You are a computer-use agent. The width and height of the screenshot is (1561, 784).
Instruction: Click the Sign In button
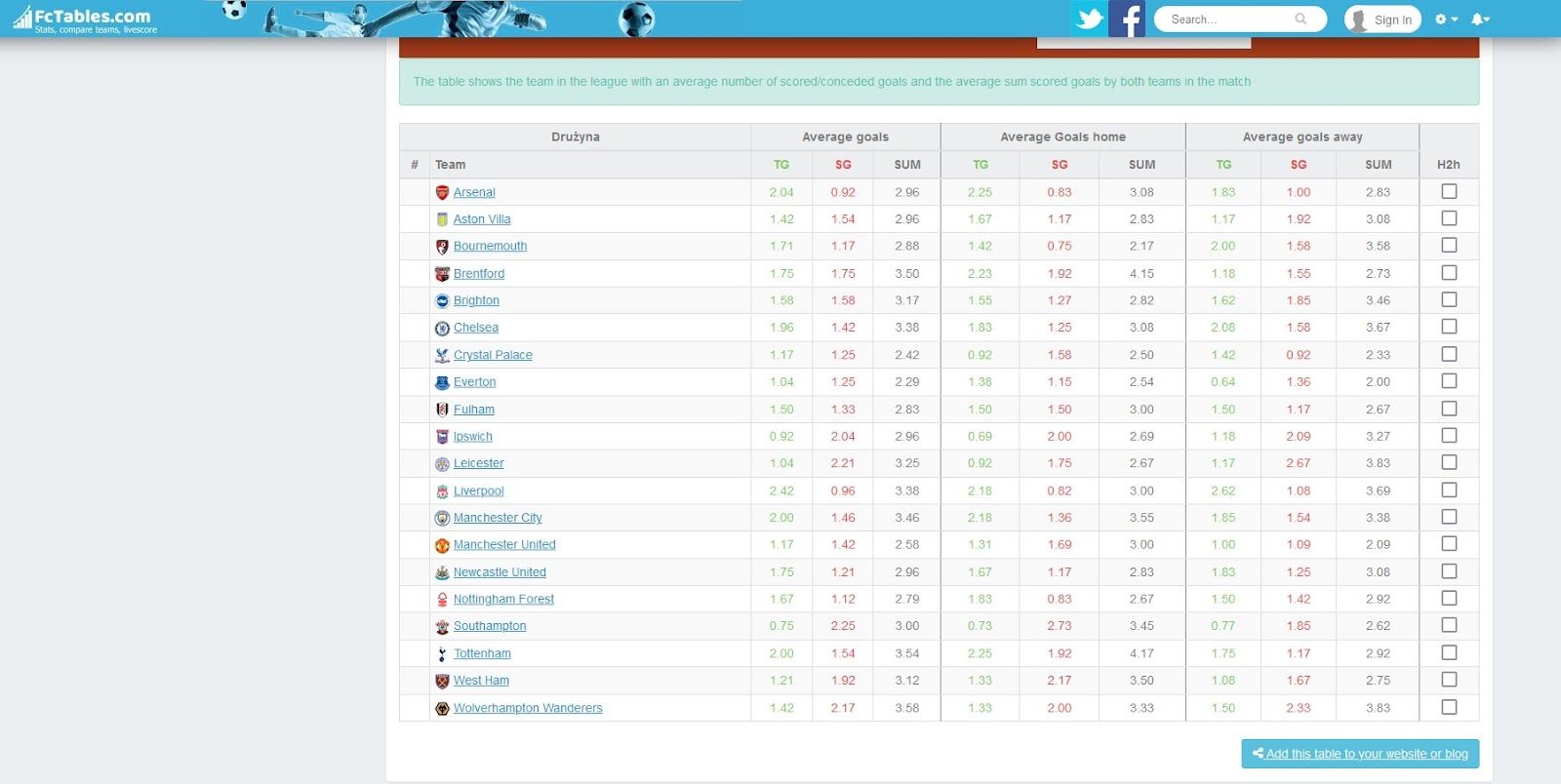coord(1382,20)
